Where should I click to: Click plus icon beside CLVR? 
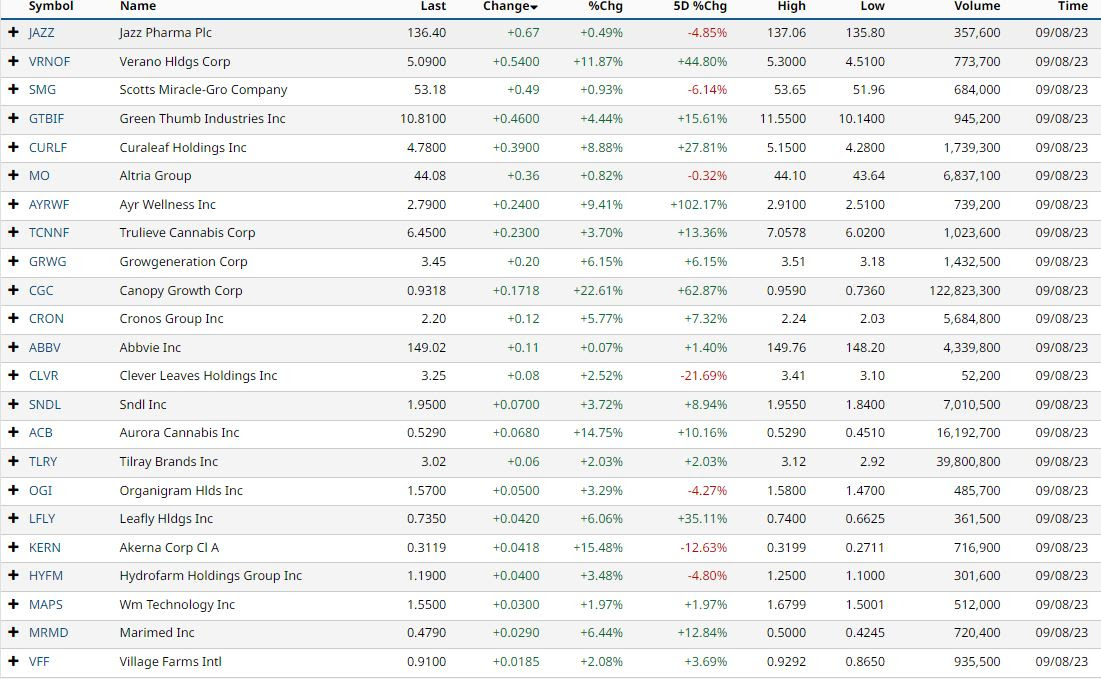[13, 375]
